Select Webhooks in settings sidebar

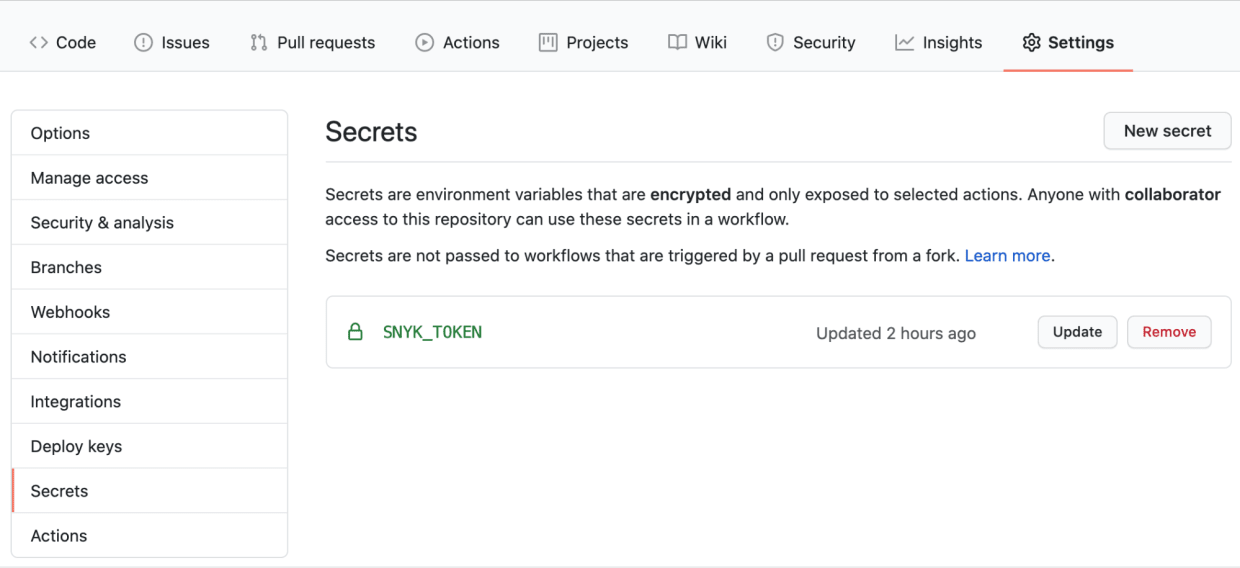[150, 312]
